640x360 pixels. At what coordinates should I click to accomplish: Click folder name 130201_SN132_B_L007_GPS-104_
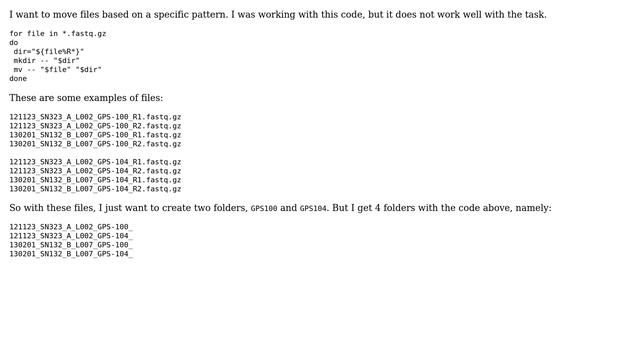pos(71,254)
